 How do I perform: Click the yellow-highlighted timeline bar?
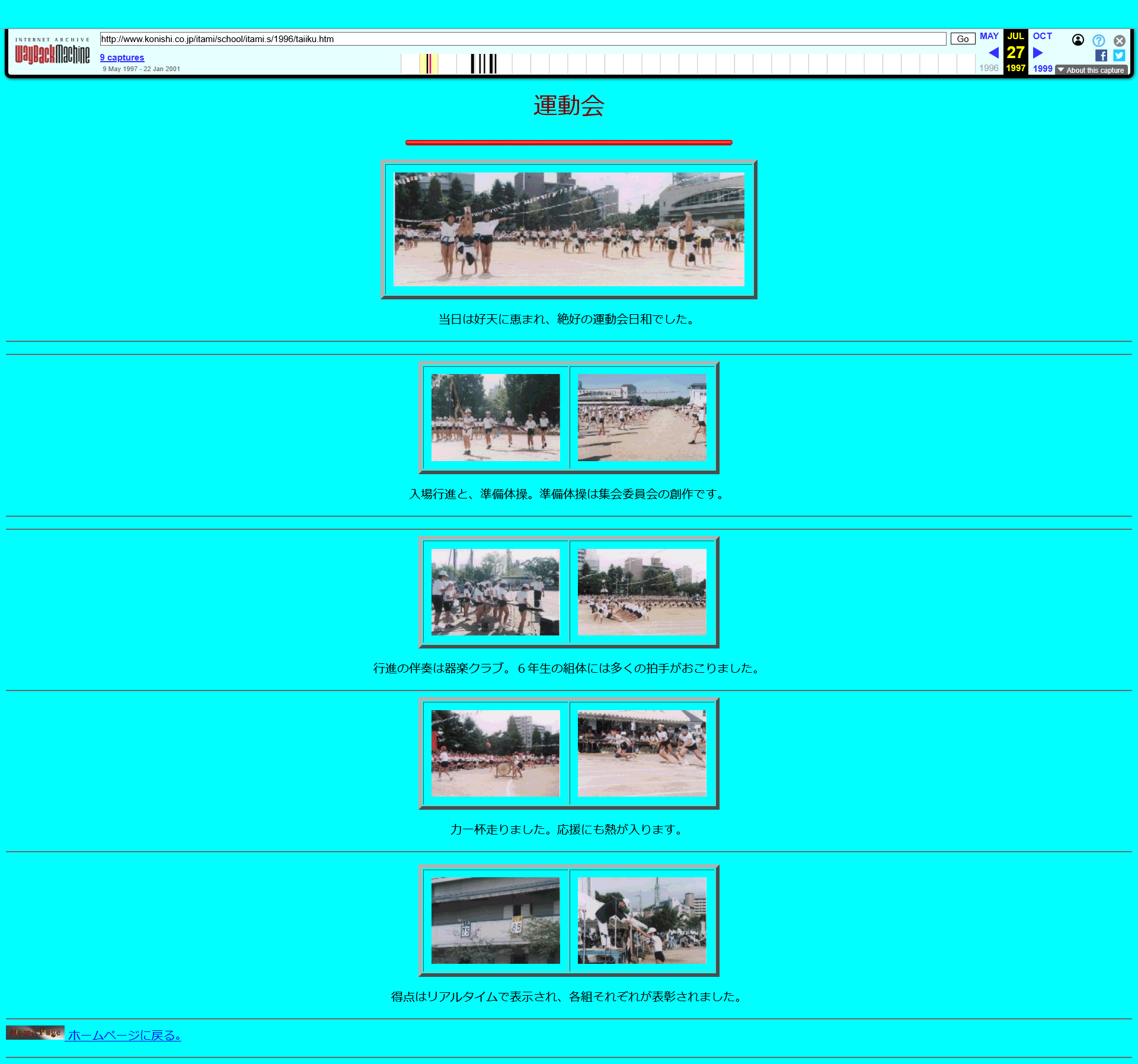429,63
